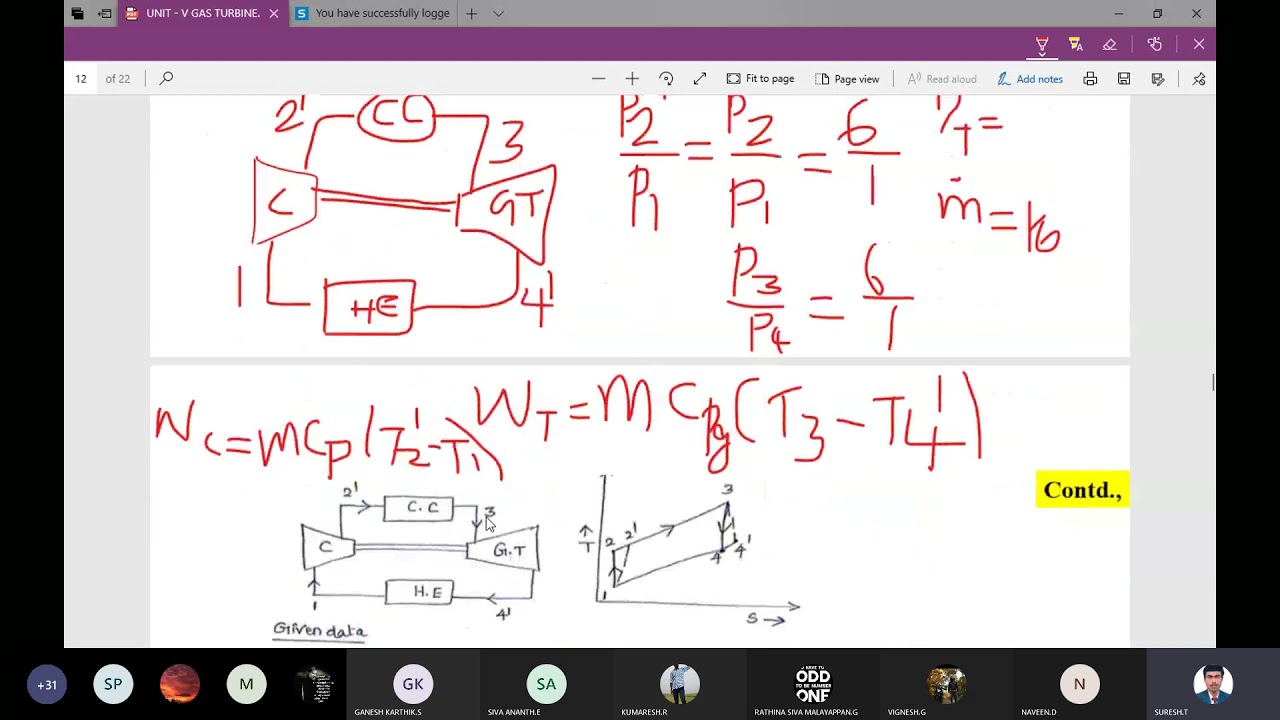Click the +31 more participants bubble
The height and width of the screenshot is (720, 1280).
pos(47,684)
